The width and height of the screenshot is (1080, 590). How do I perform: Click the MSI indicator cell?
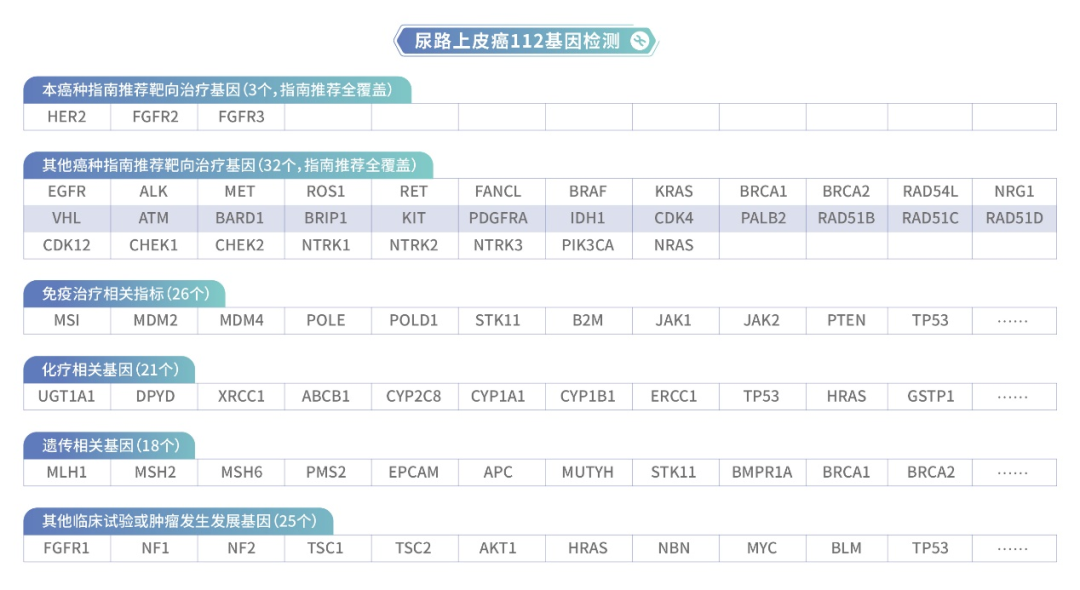(x=67, y=321)
